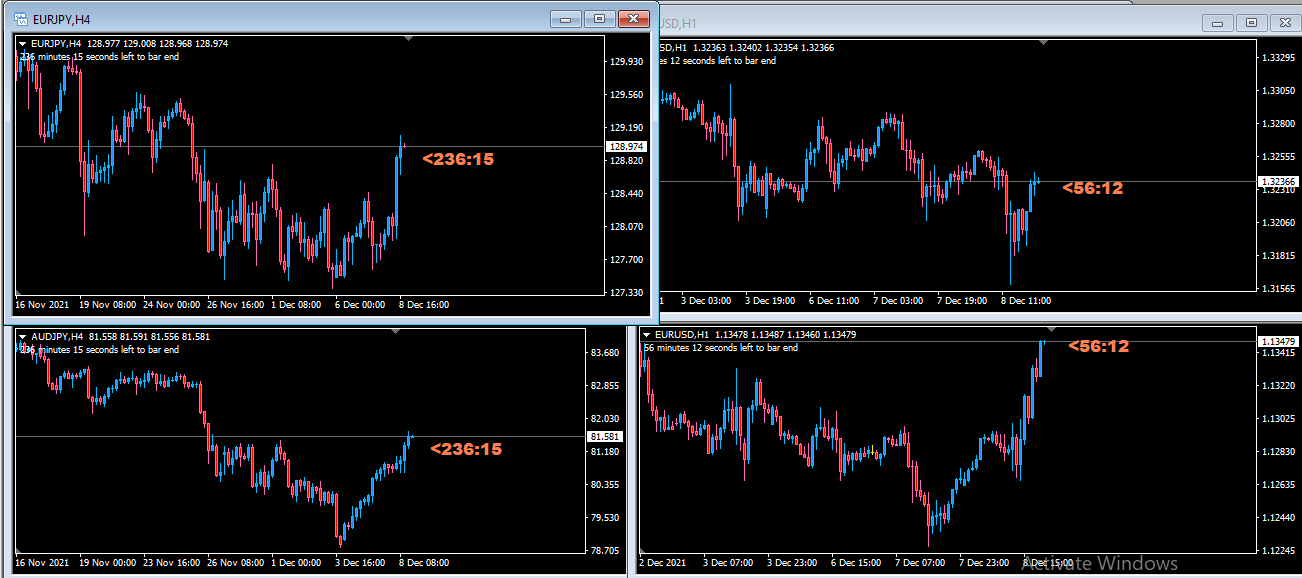
Task: Click the bar-end countdown text on the EURUSD chart
Action: coord(715,348)
